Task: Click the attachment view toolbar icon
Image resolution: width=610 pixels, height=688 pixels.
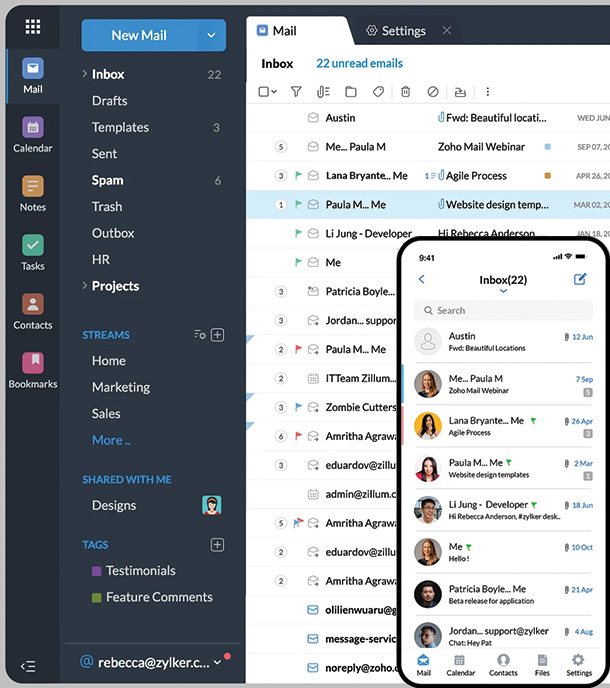Action: pyautogui.click(x=323, y=92)
